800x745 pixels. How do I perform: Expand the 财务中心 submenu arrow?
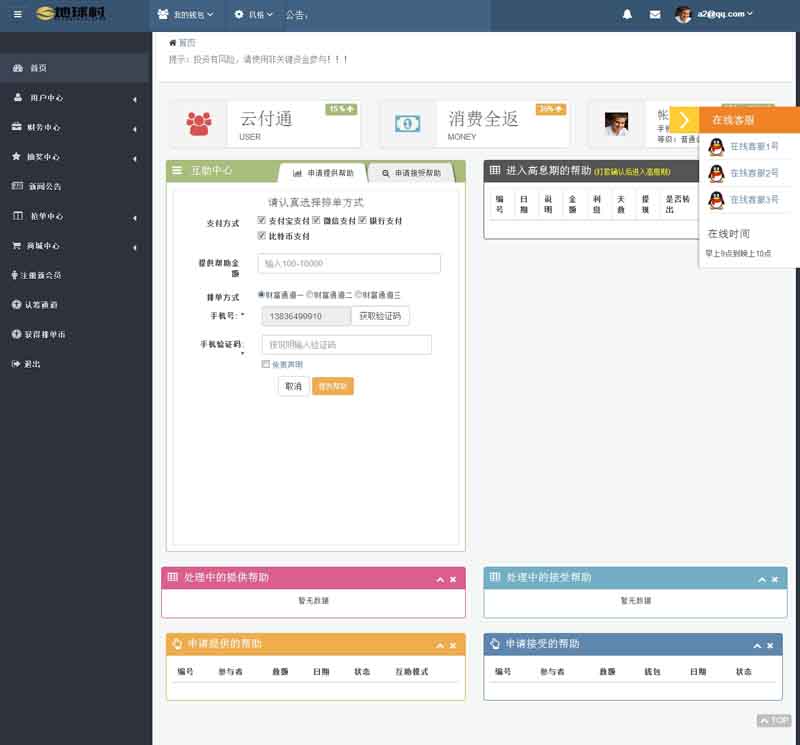point(135,129)
